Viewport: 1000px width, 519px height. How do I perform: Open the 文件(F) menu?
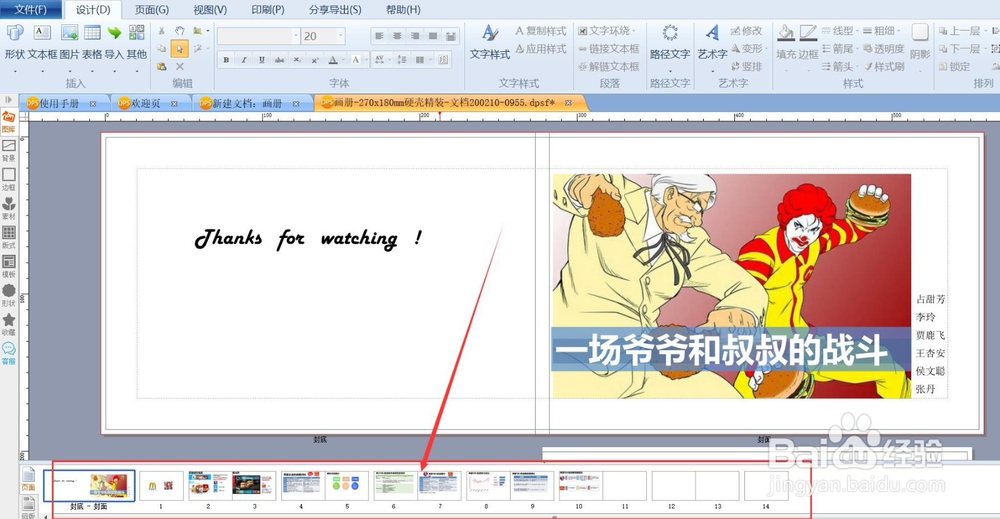tap(31, 10)
